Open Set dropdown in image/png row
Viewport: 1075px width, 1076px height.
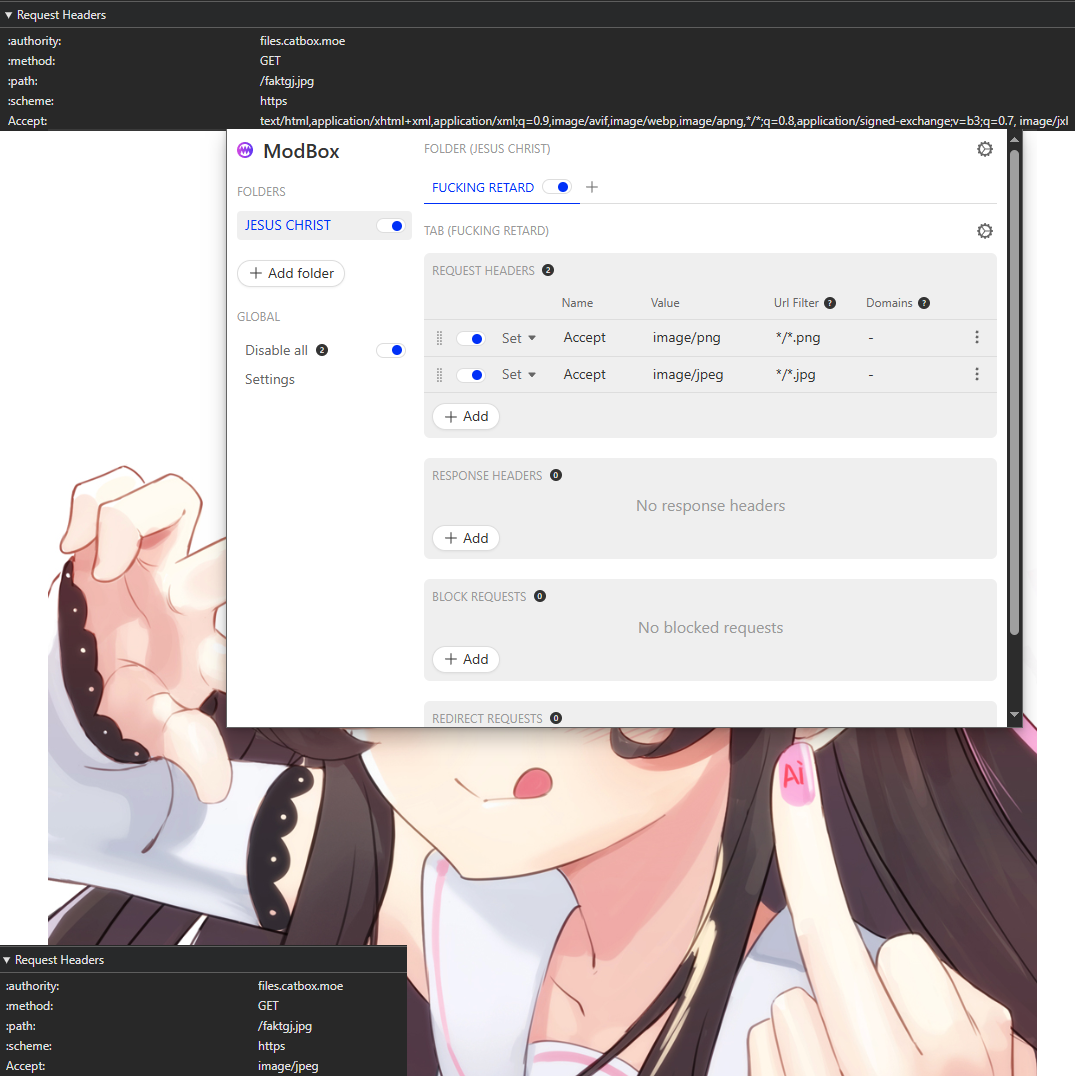click(519, 338)
